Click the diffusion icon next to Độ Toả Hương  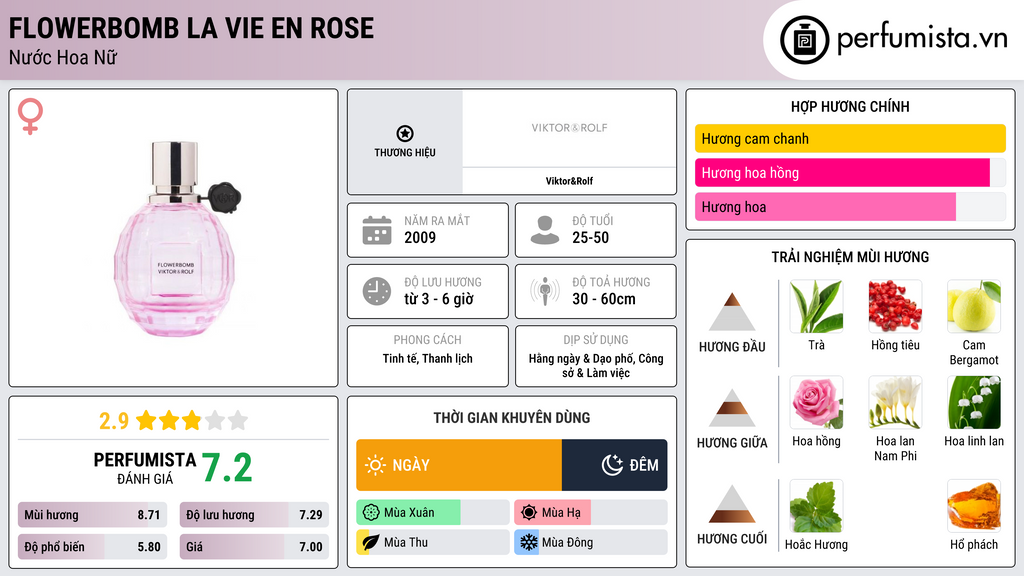[x=545, y=291]
